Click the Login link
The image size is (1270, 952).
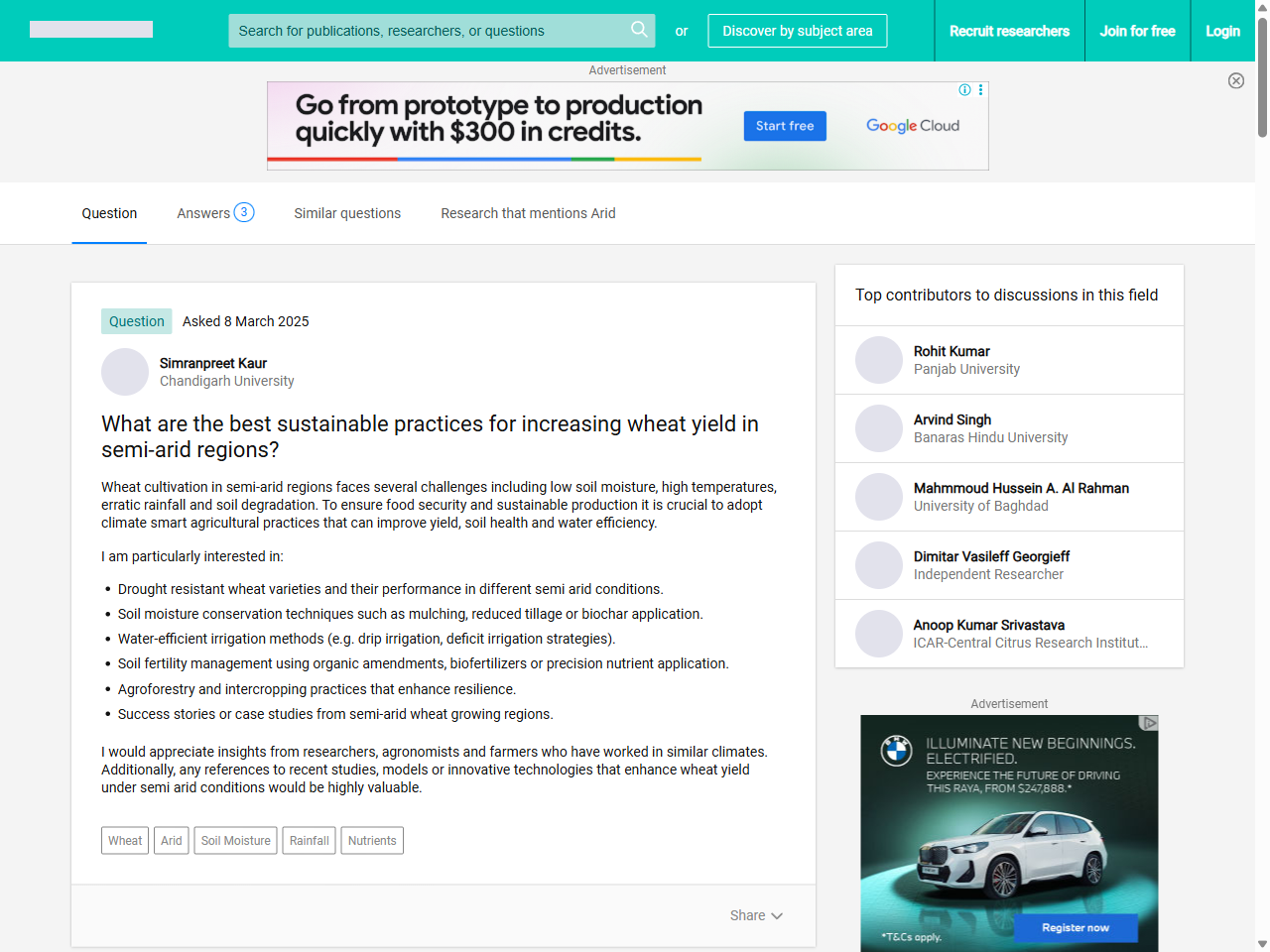[1222, 31]
